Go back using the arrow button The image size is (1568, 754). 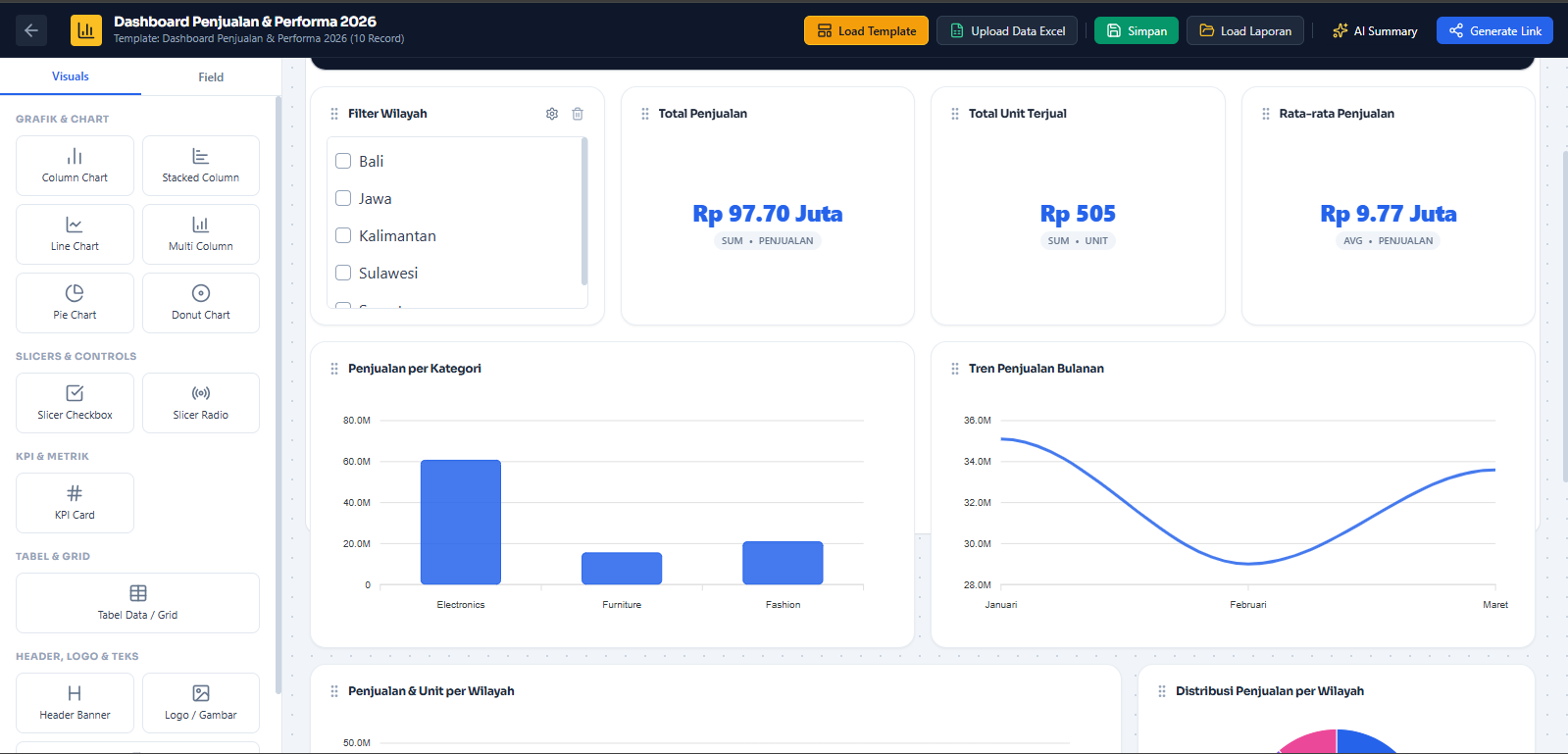click(31, 30)
